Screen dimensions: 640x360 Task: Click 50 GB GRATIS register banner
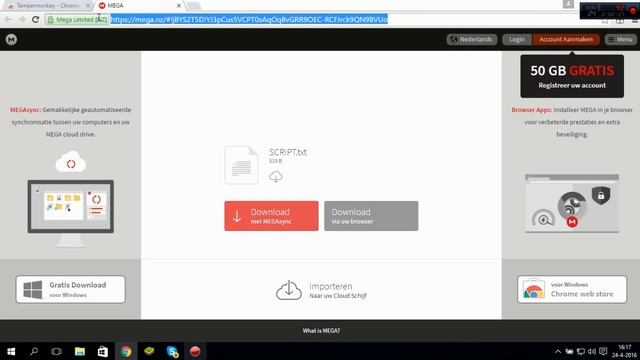click(x=572, y=76)
